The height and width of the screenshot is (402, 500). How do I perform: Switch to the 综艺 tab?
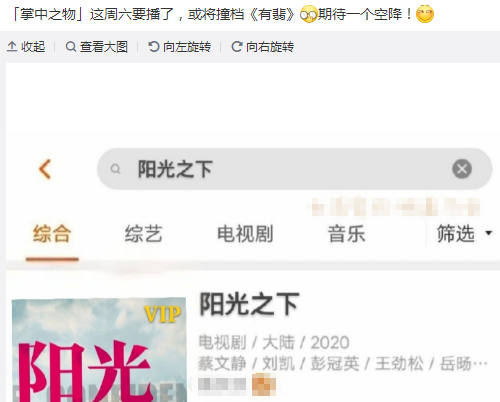pyautogui.click(x=144, y=234)
